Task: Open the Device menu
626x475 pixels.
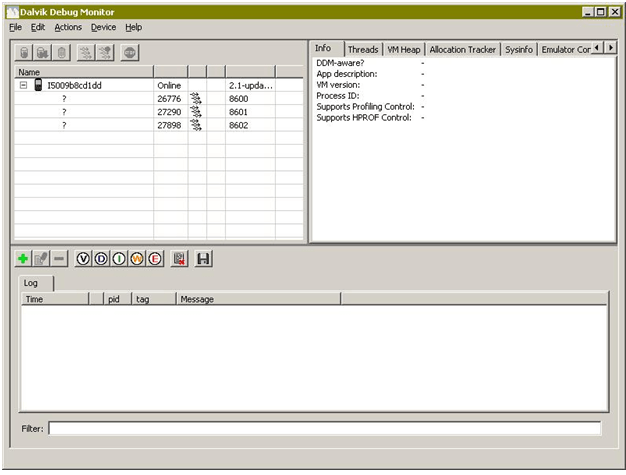Action: coord(103,27)
